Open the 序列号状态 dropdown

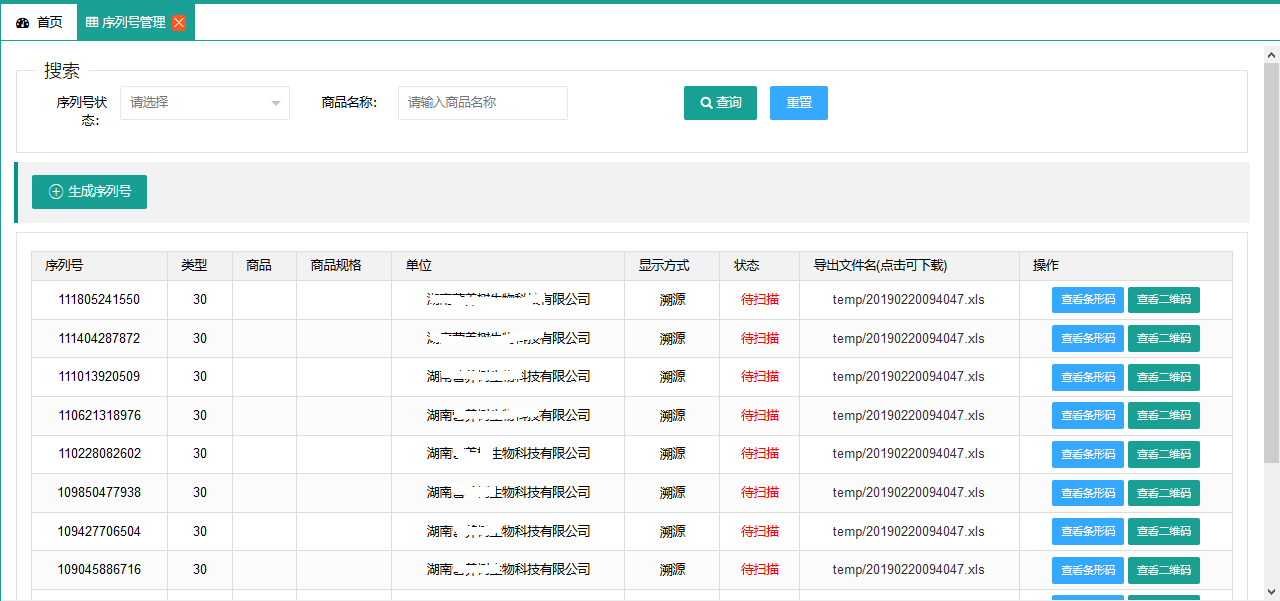(x=204, y=103)
